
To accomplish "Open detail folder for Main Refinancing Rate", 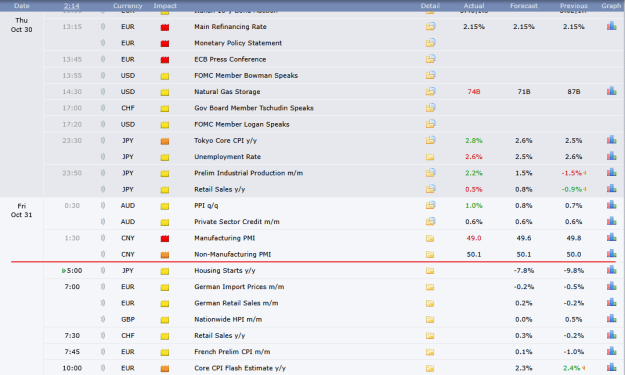I will point(430,27).
